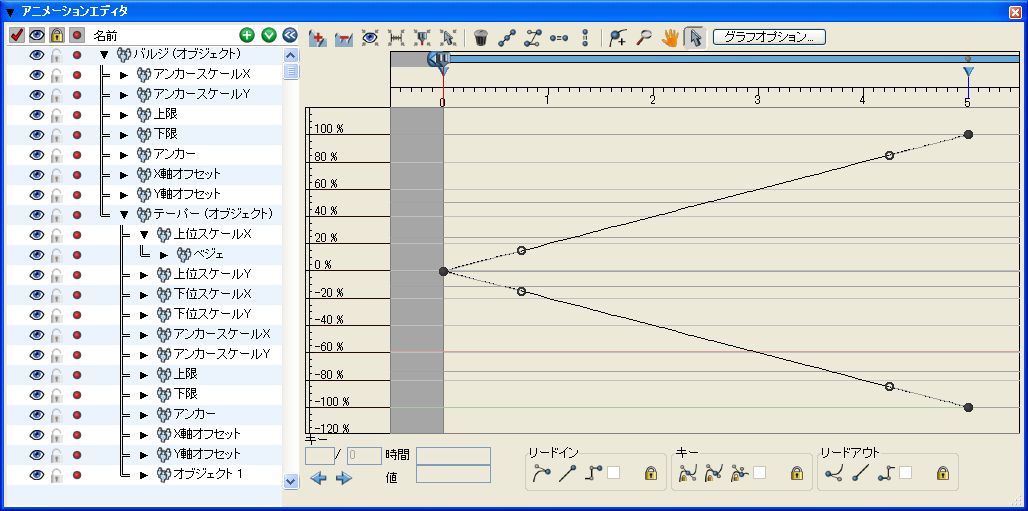Click the 値 input field
Viewport: 1028px width, 511px height.
[453, 474]
